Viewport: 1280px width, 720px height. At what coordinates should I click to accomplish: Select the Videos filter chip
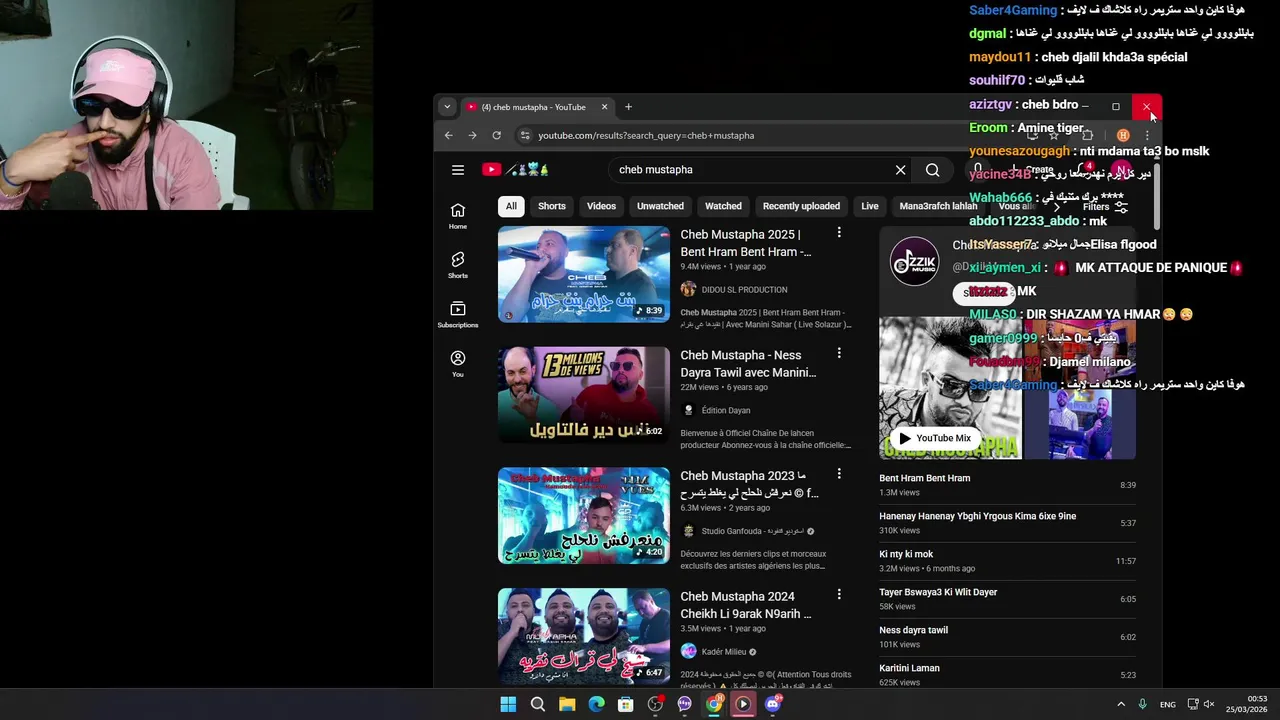(x=601, y=206)
